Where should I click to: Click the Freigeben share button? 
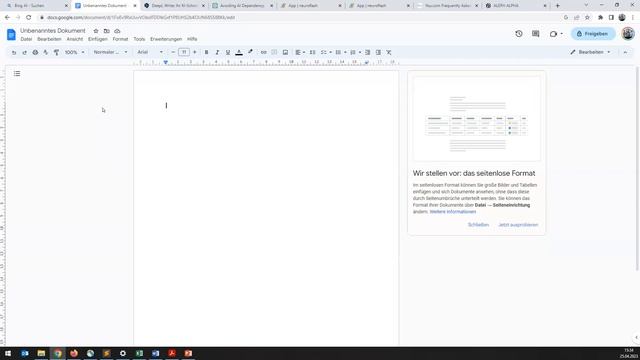tap(593, 34)
